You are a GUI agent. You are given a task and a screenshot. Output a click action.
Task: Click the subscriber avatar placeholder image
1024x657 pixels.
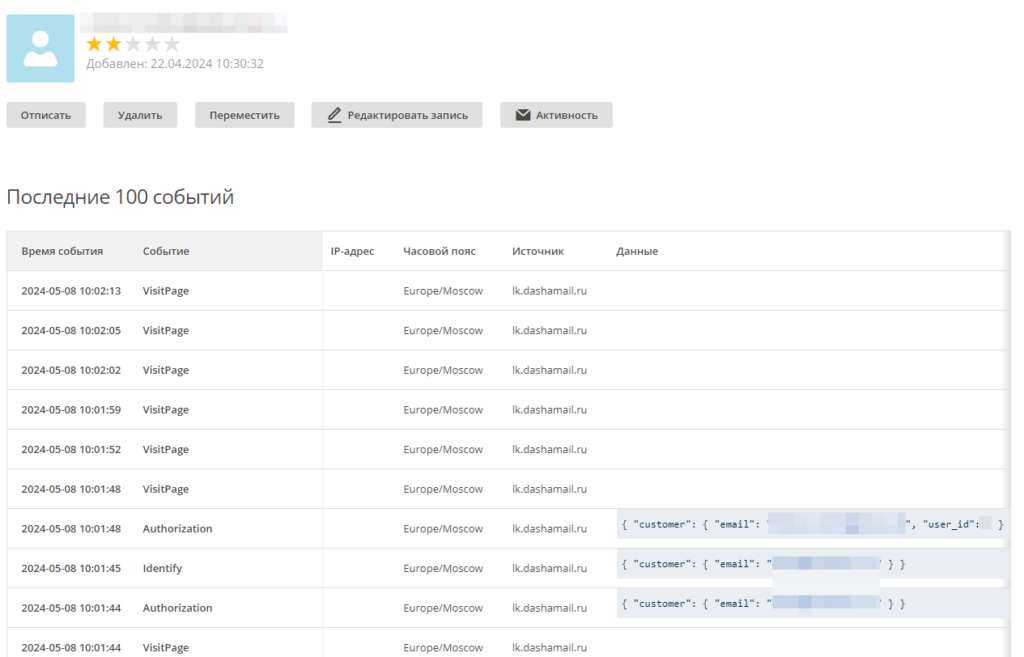[40, 48]
